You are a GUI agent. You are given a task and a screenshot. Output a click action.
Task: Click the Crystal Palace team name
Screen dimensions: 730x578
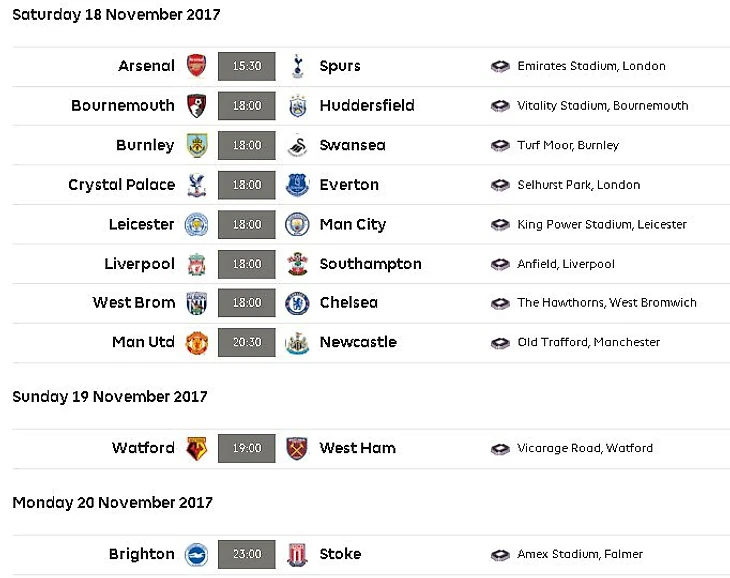(x=121, y=185)
